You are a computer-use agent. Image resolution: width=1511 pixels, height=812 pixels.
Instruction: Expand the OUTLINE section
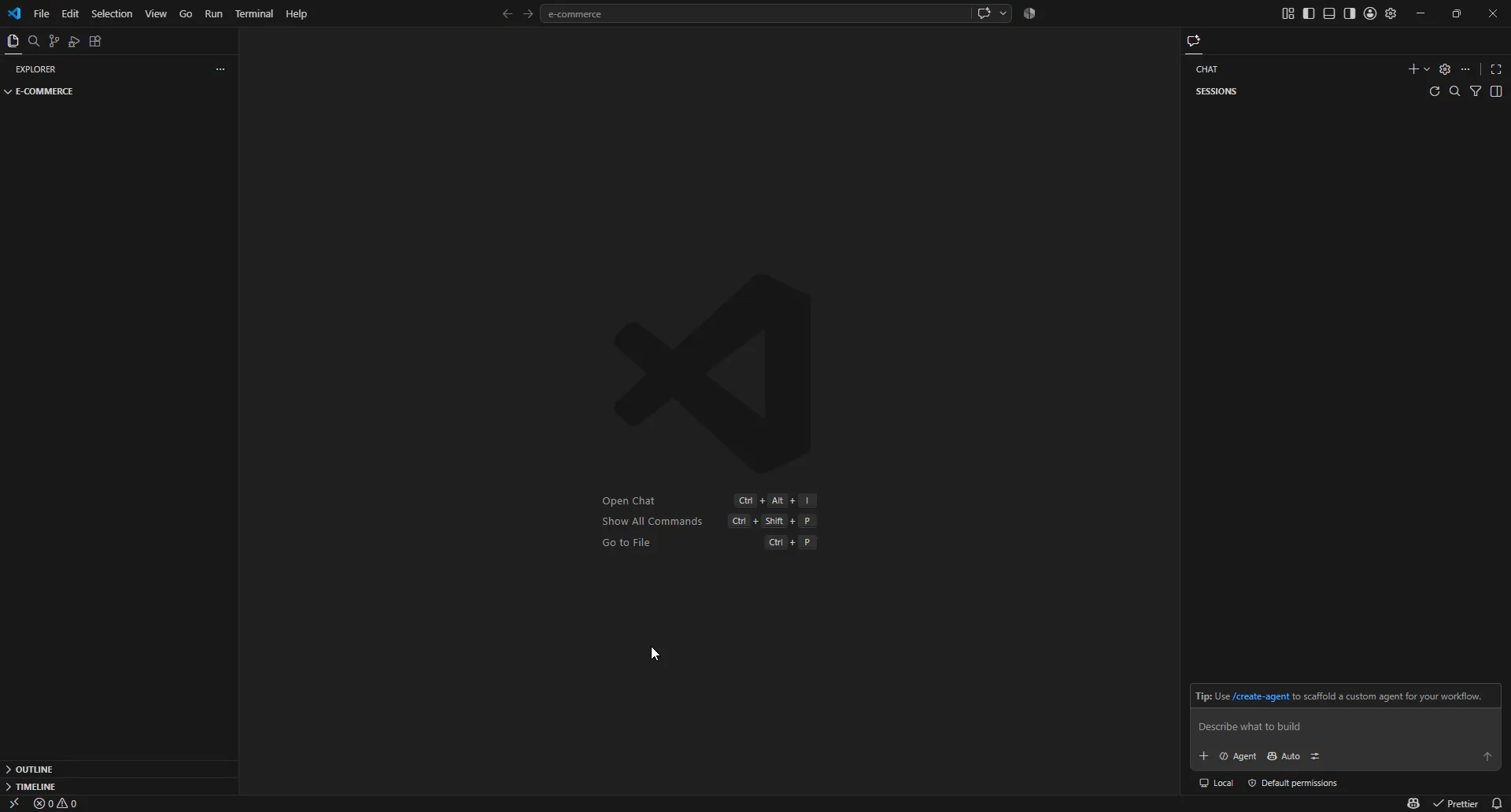[119, 770]
